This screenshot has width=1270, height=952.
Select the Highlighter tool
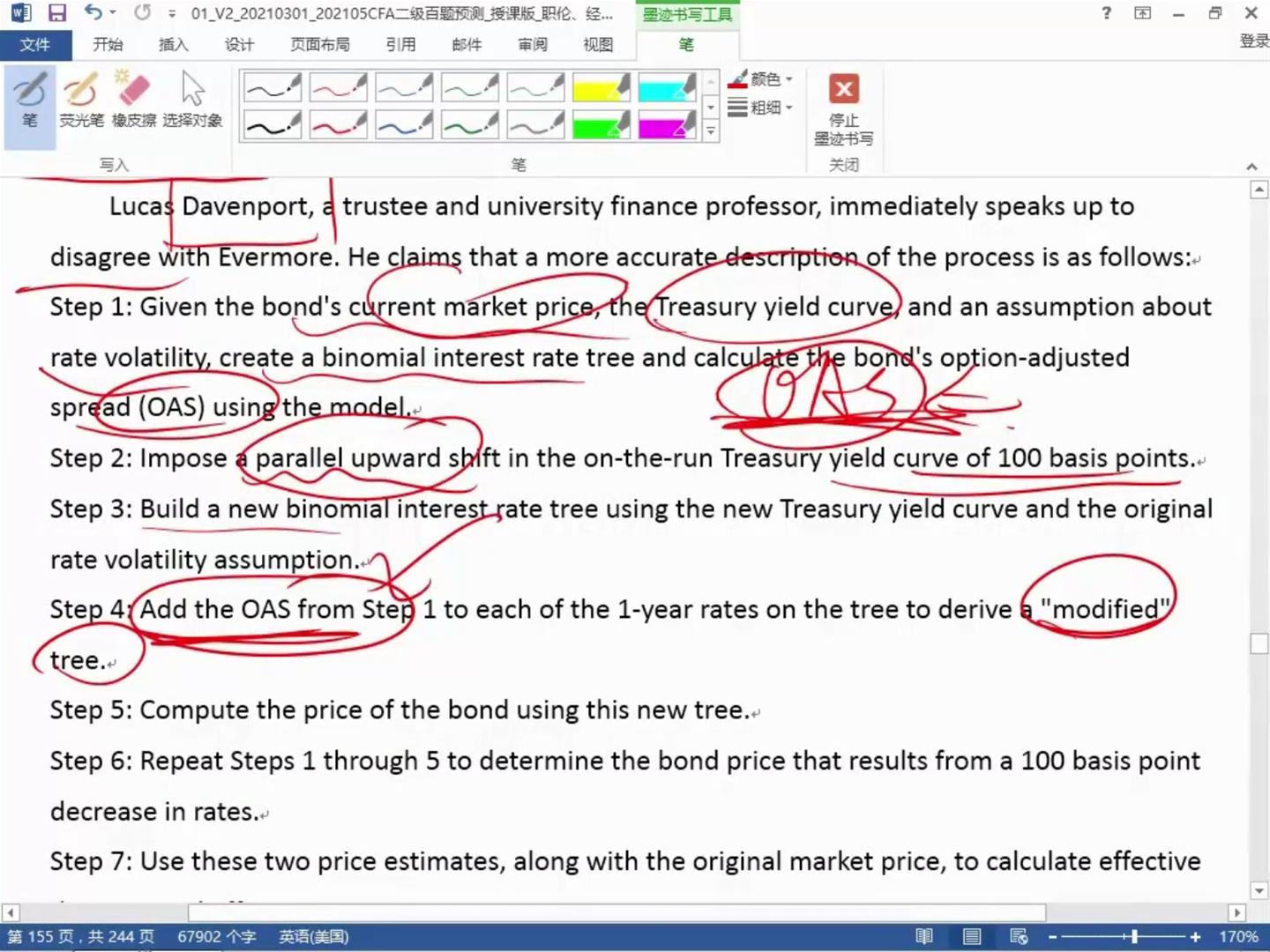click(x=81, y=100)
